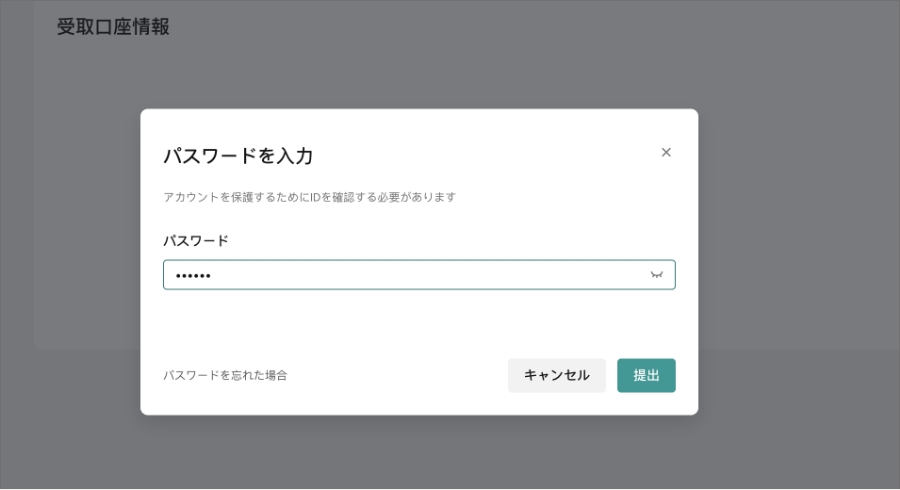Submit the password with 提出 button
Viewport: 900px width, 490px height.
pyautogui.click(x=646, y=375)
